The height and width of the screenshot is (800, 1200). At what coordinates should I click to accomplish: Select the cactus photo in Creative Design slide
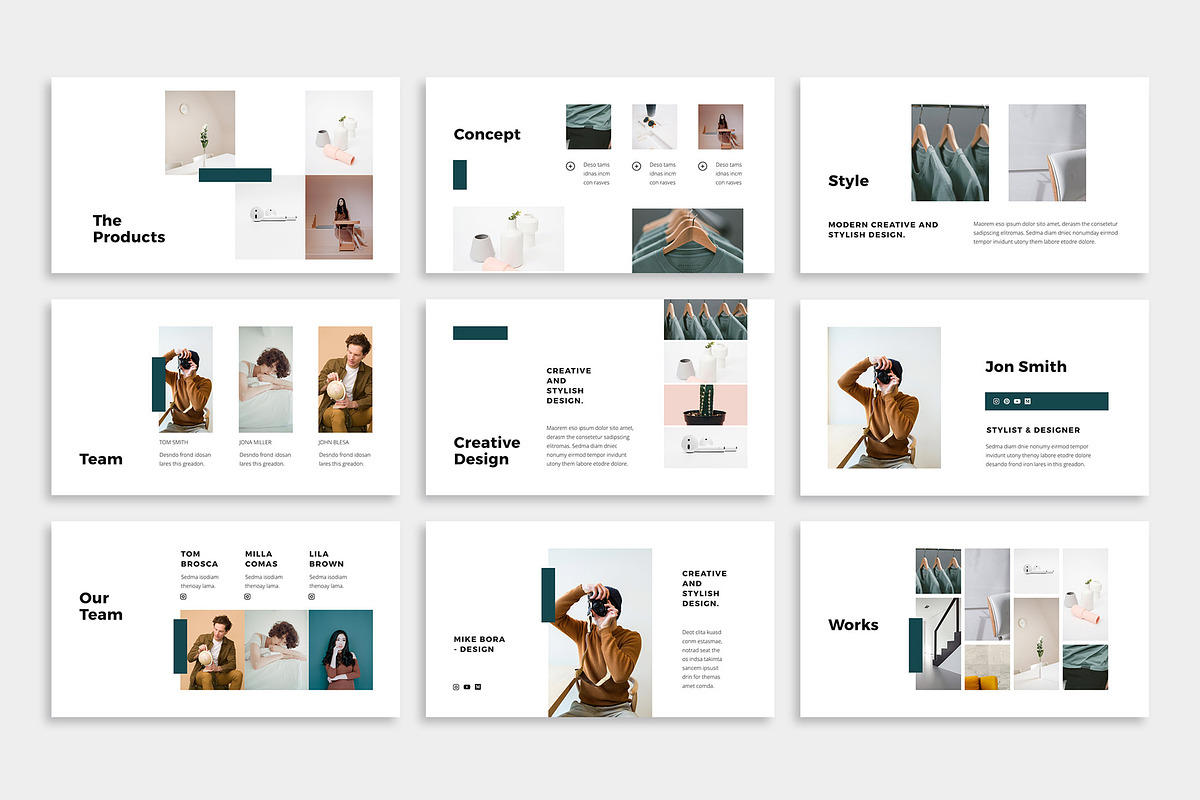point(705,404)
